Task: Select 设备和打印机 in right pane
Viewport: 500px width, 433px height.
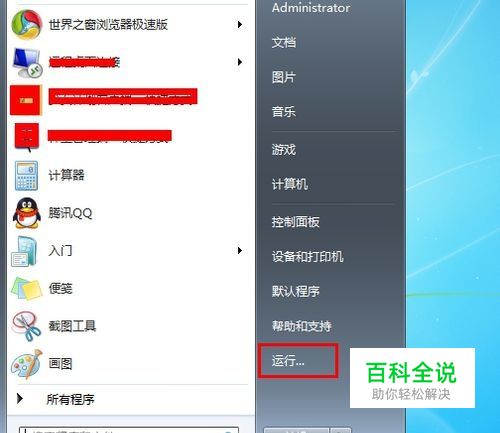Action: (x=307, y=257)
